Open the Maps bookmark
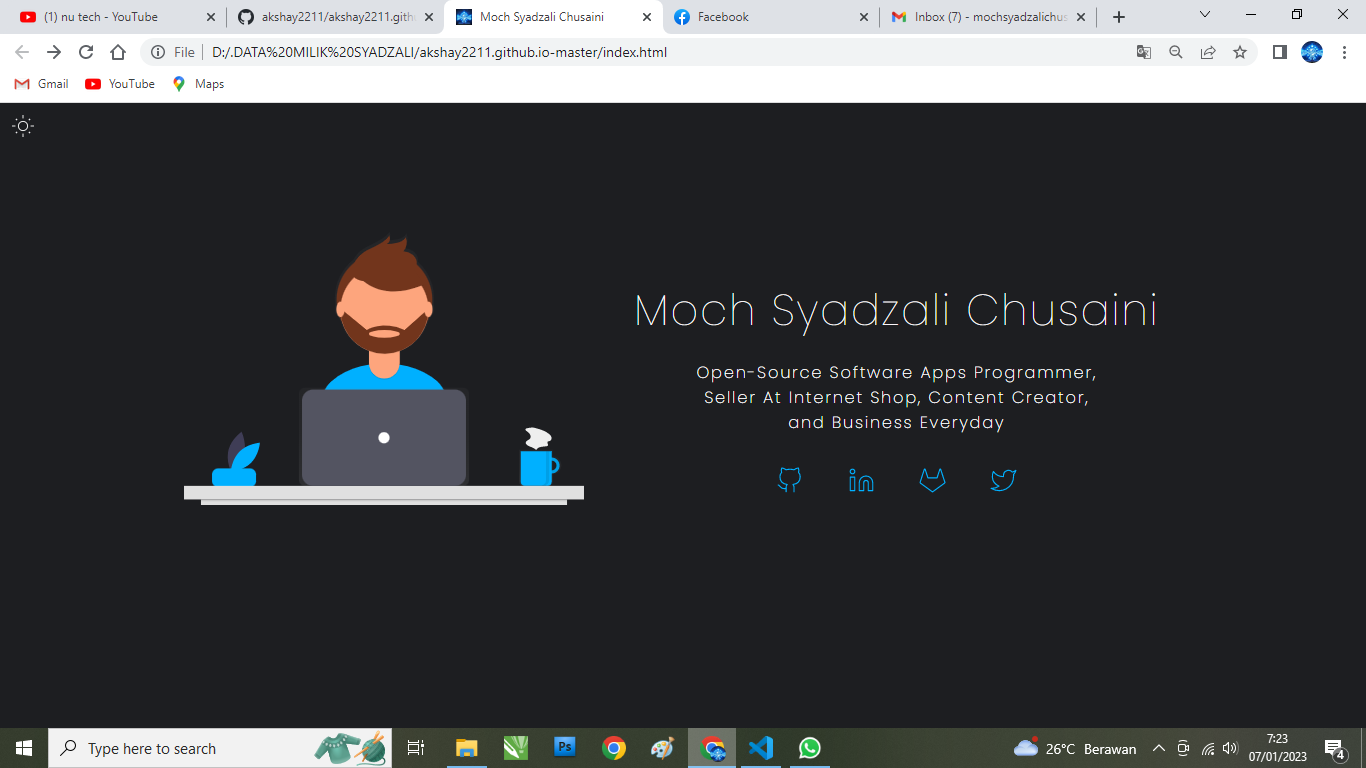The height and width of the screenshot is (768, 1366). point(198,84)
